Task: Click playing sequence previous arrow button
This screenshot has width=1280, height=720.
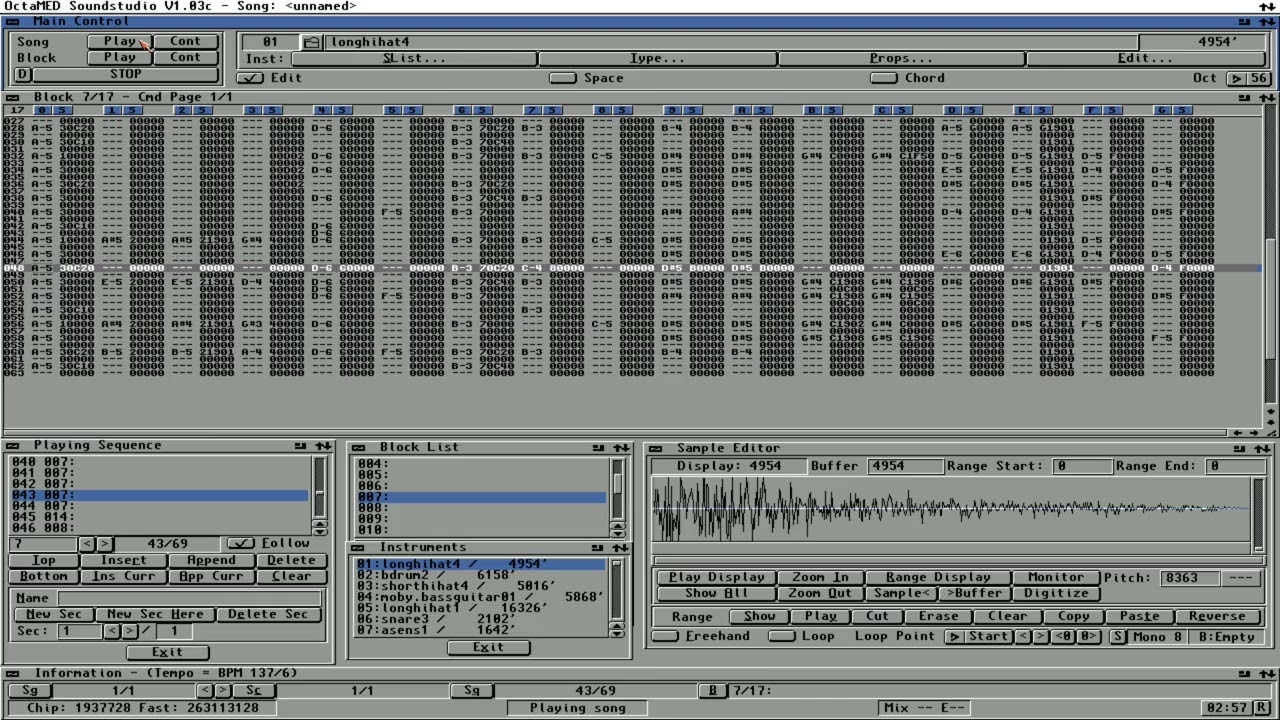Action: [x=87, y=544]
